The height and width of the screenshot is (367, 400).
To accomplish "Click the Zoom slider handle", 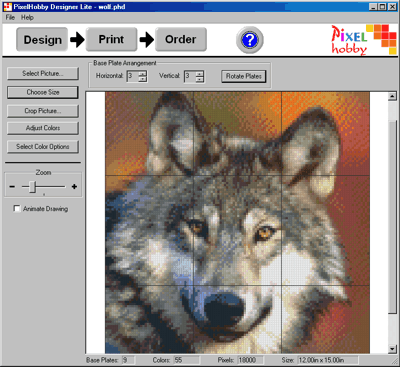I will (32, 187).
